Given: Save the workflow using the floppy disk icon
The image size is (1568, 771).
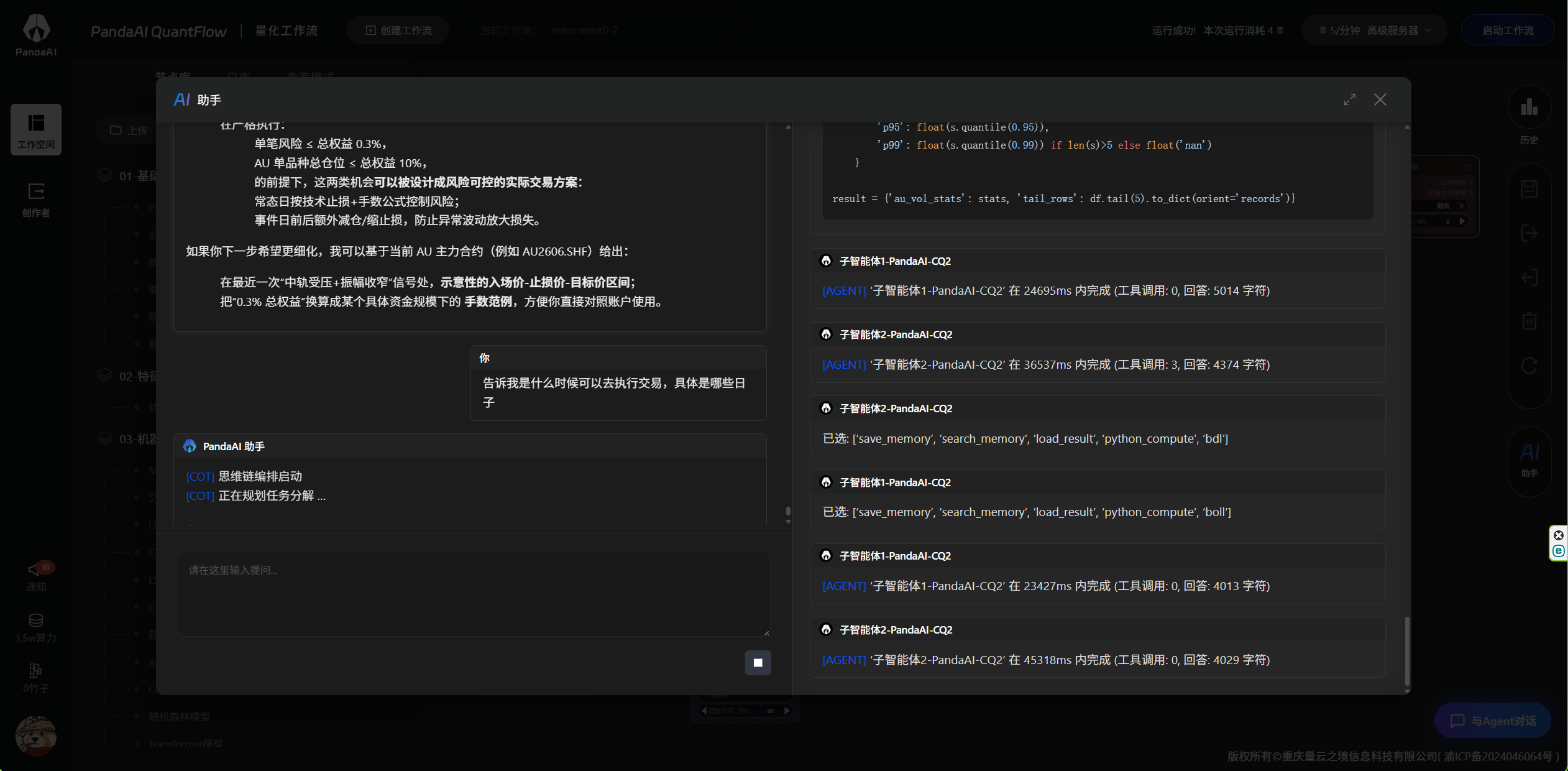Looking at the screenshot, I should (1529, 188).
